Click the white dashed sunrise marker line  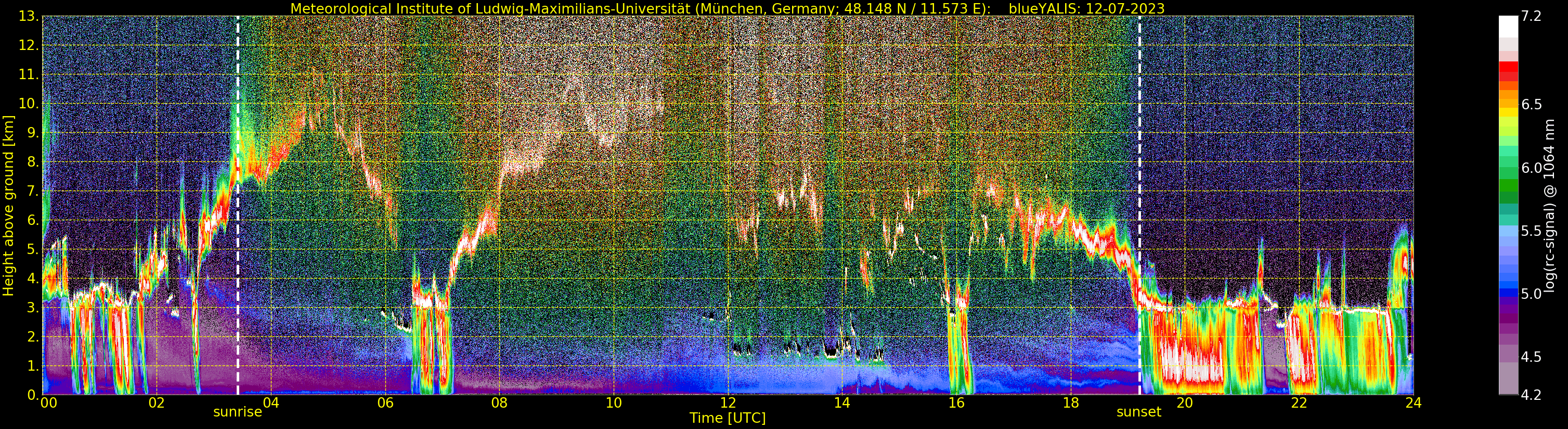tap(237, 205)
